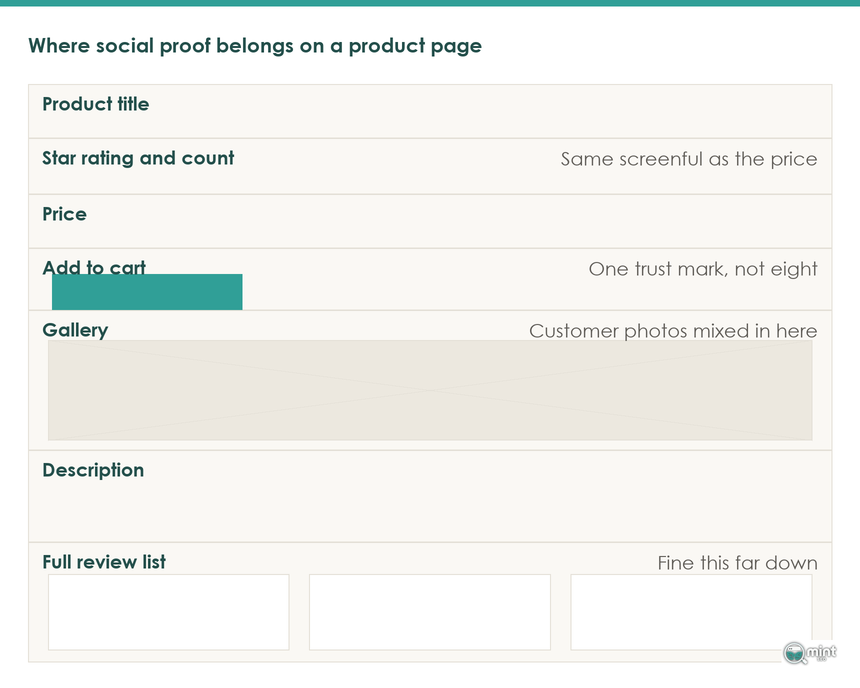
Task: Click the empty area under Description label
Action: point(430,511)
